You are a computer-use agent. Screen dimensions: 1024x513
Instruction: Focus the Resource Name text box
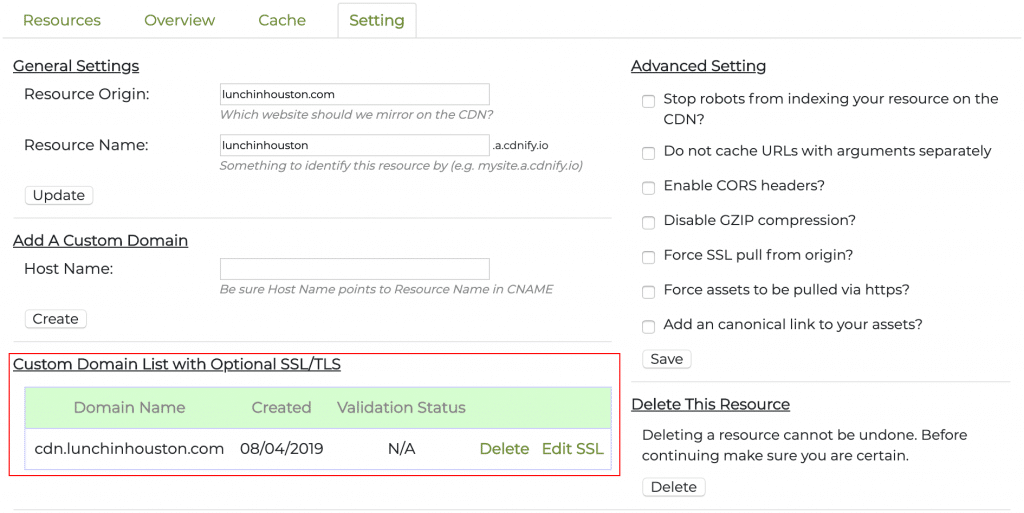354,145
